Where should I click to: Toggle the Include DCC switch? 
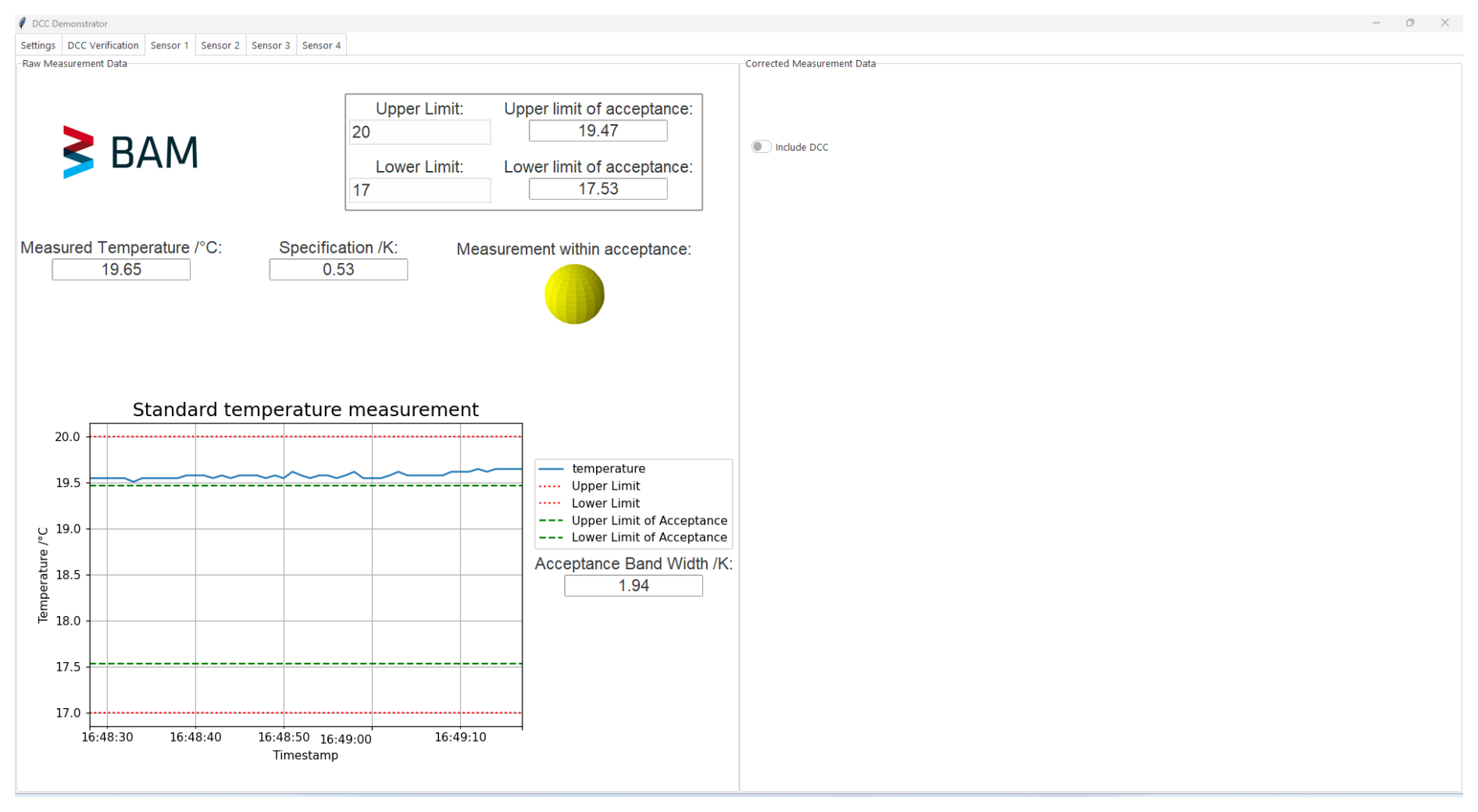(x=760, y=147)
